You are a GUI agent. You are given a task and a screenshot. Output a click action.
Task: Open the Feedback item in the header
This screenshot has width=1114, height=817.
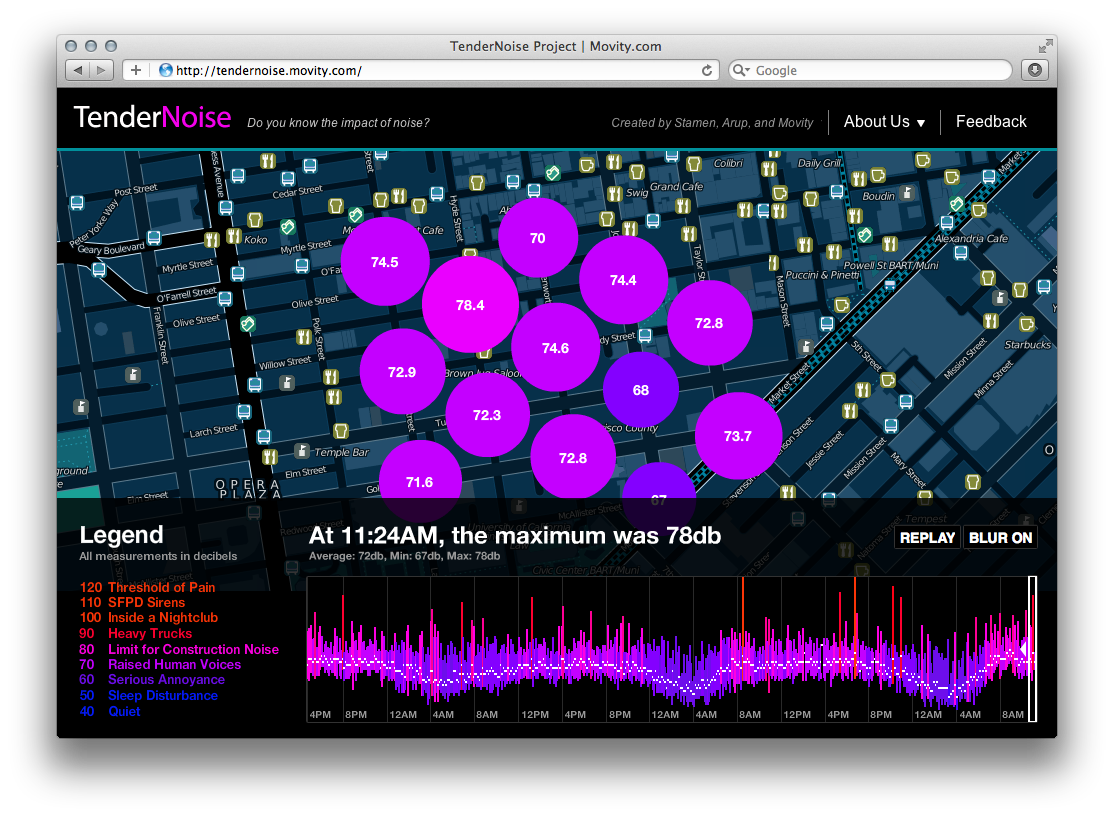(990, 122)
